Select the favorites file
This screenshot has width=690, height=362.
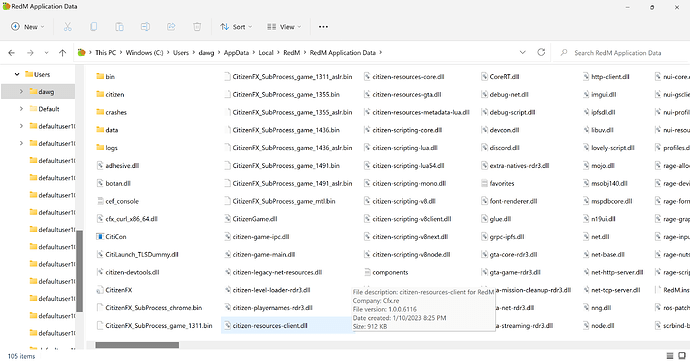pos(498,183)
